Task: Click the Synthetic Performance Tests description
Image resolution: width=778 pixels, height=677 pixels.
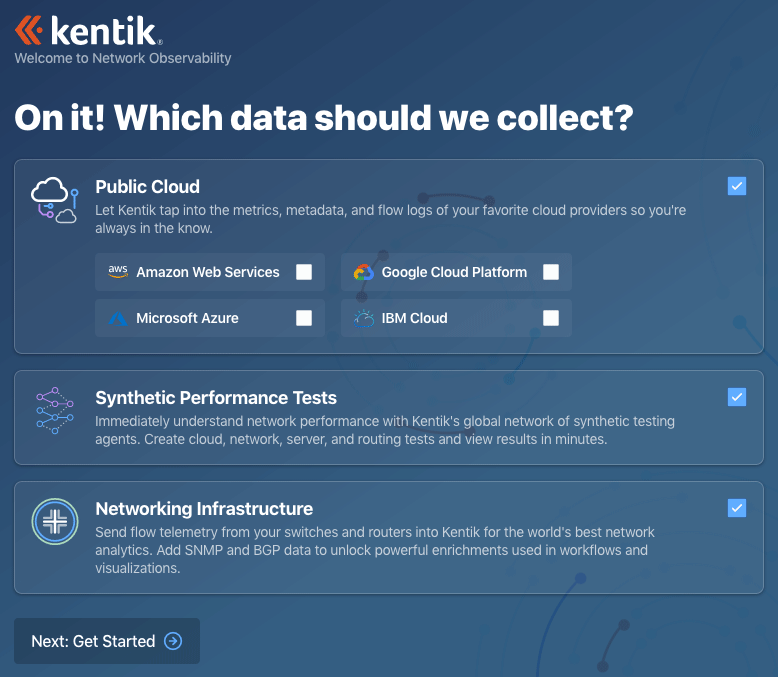Action: point(385,430)
